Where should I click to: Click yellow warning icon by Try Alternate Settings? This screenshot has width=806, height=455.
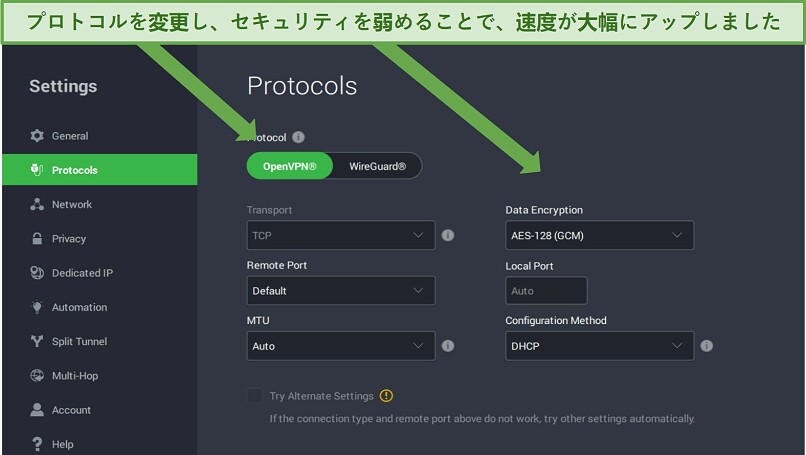pos(386,396)
